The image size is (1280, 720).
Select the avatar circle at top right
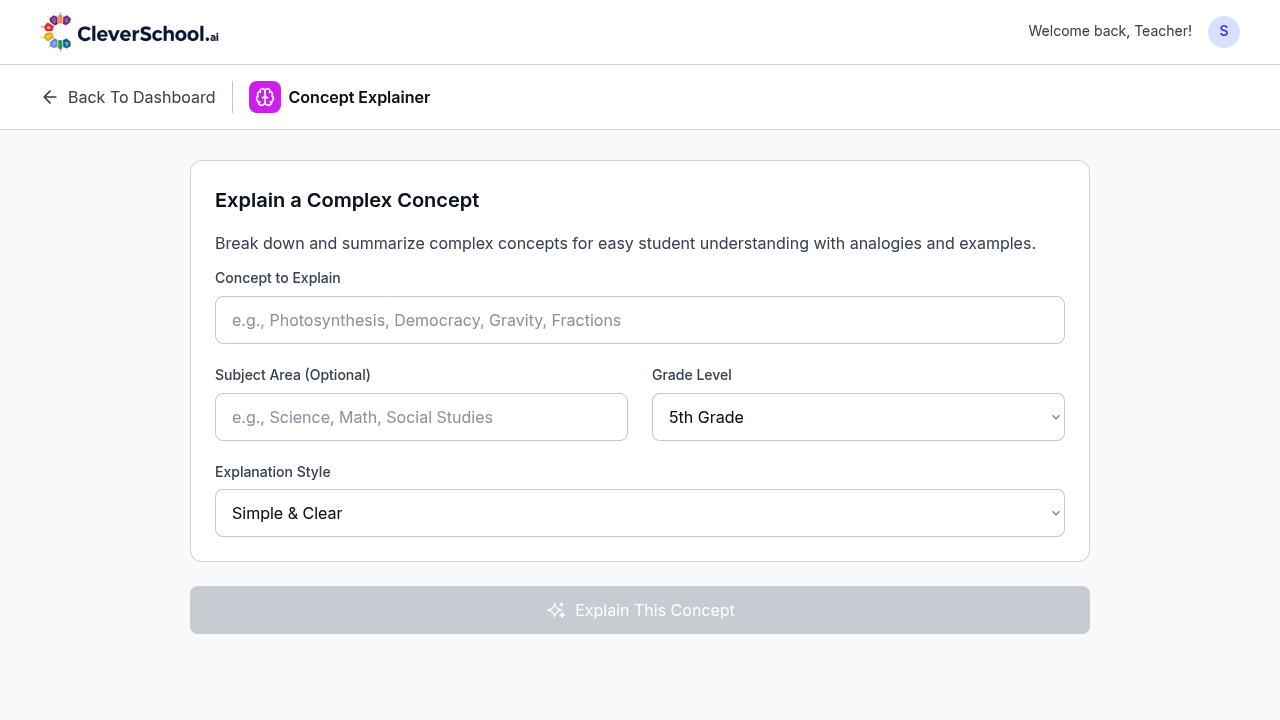(x=1224, y=31)
